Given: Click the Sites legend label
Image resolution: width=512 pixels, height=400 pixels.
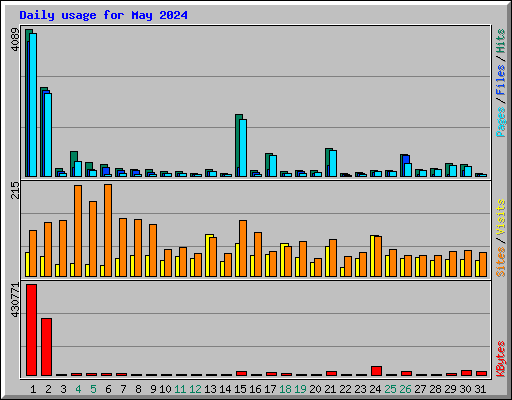Looking at the screenshot, I should pyautogui.click(x=501, y=262).
